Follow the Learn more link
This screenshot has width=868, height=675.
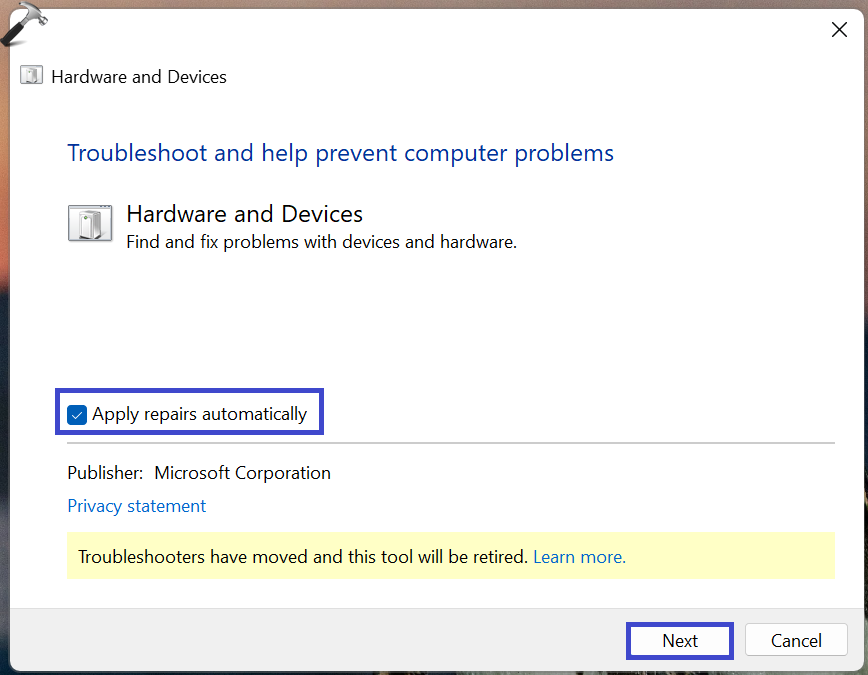pos(579,557)
